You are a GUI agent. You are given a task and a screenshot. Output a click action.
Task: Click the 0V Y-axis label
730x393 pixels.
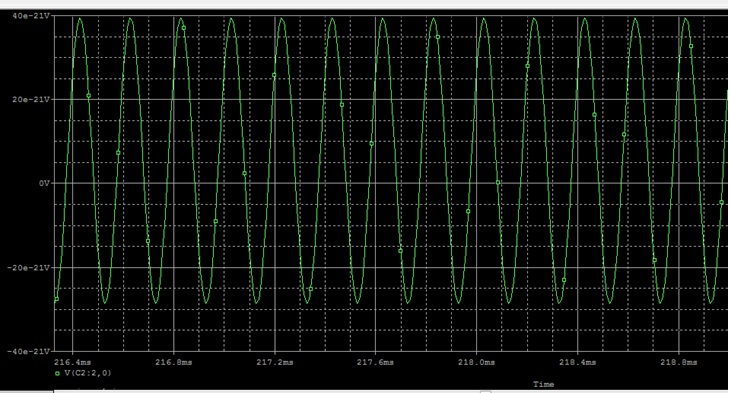[x=44, y=183]
